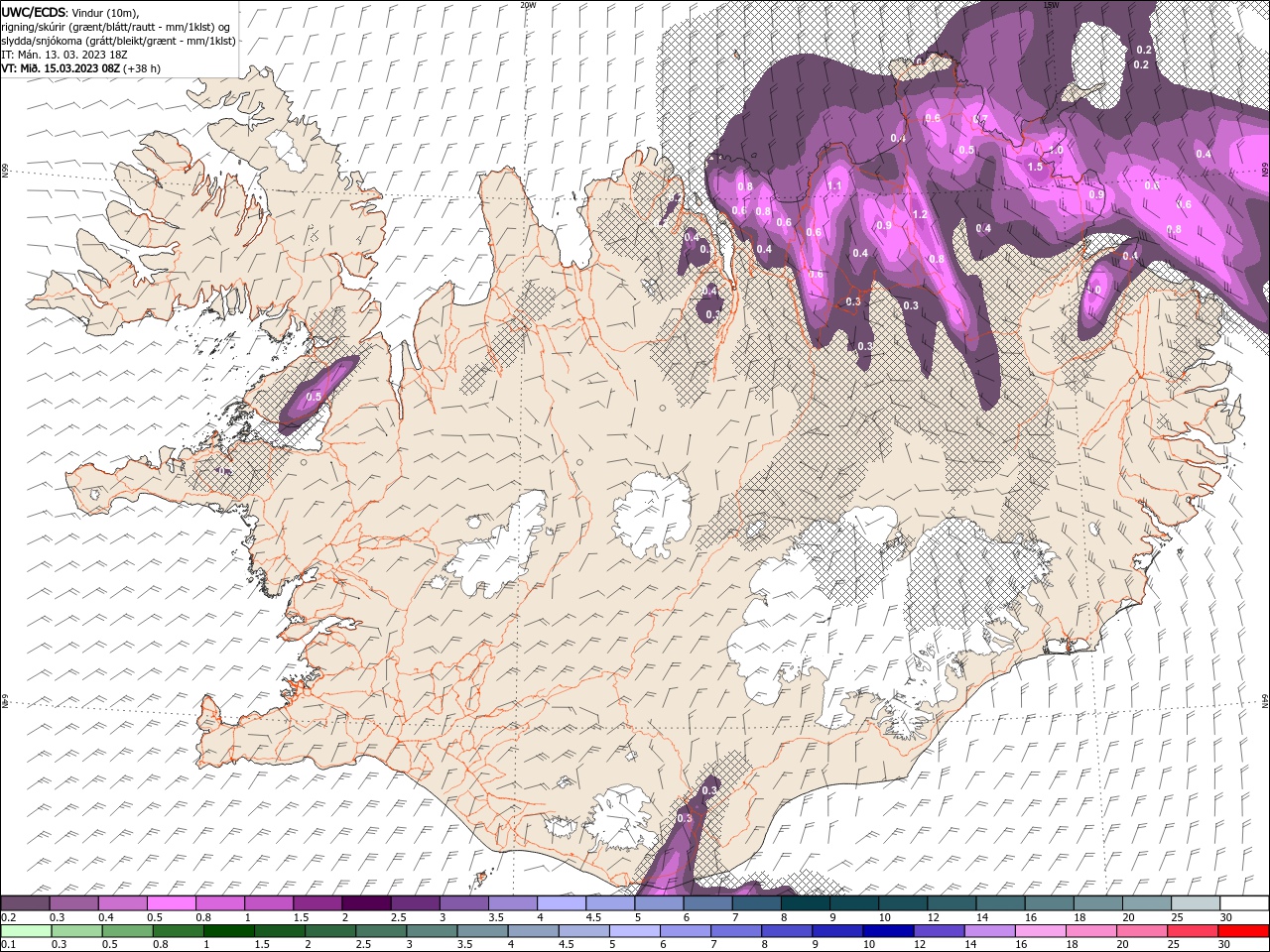Image resolution: width=1270 pixels, height=952 pixels.
Task: Select the light violet 14–16 rain legend swatch
Action: click(988, 931)
